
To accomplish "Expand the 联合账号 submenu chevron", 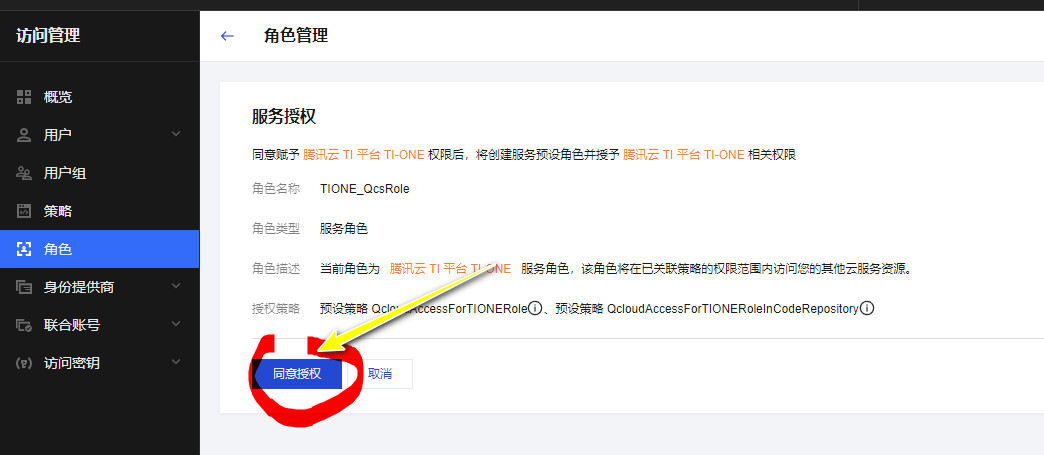I will tap(176, 324).
